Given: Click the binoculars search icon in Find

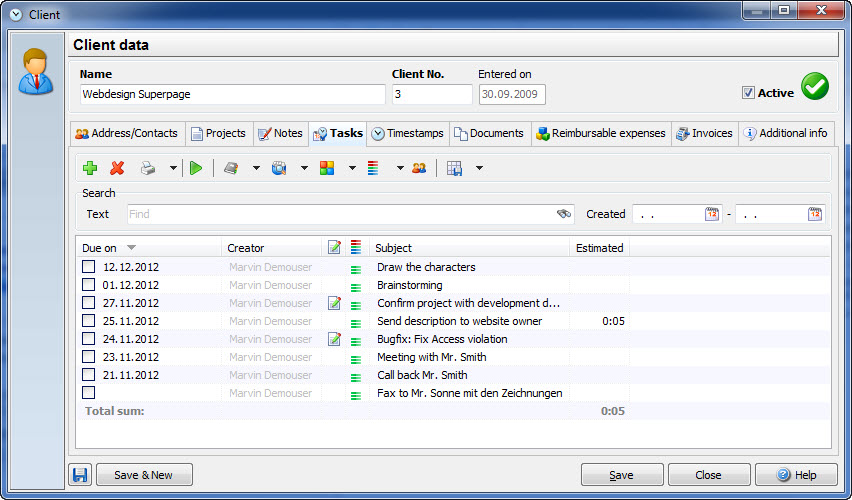Looking at the screenshot, I should (x=564, y=214).
